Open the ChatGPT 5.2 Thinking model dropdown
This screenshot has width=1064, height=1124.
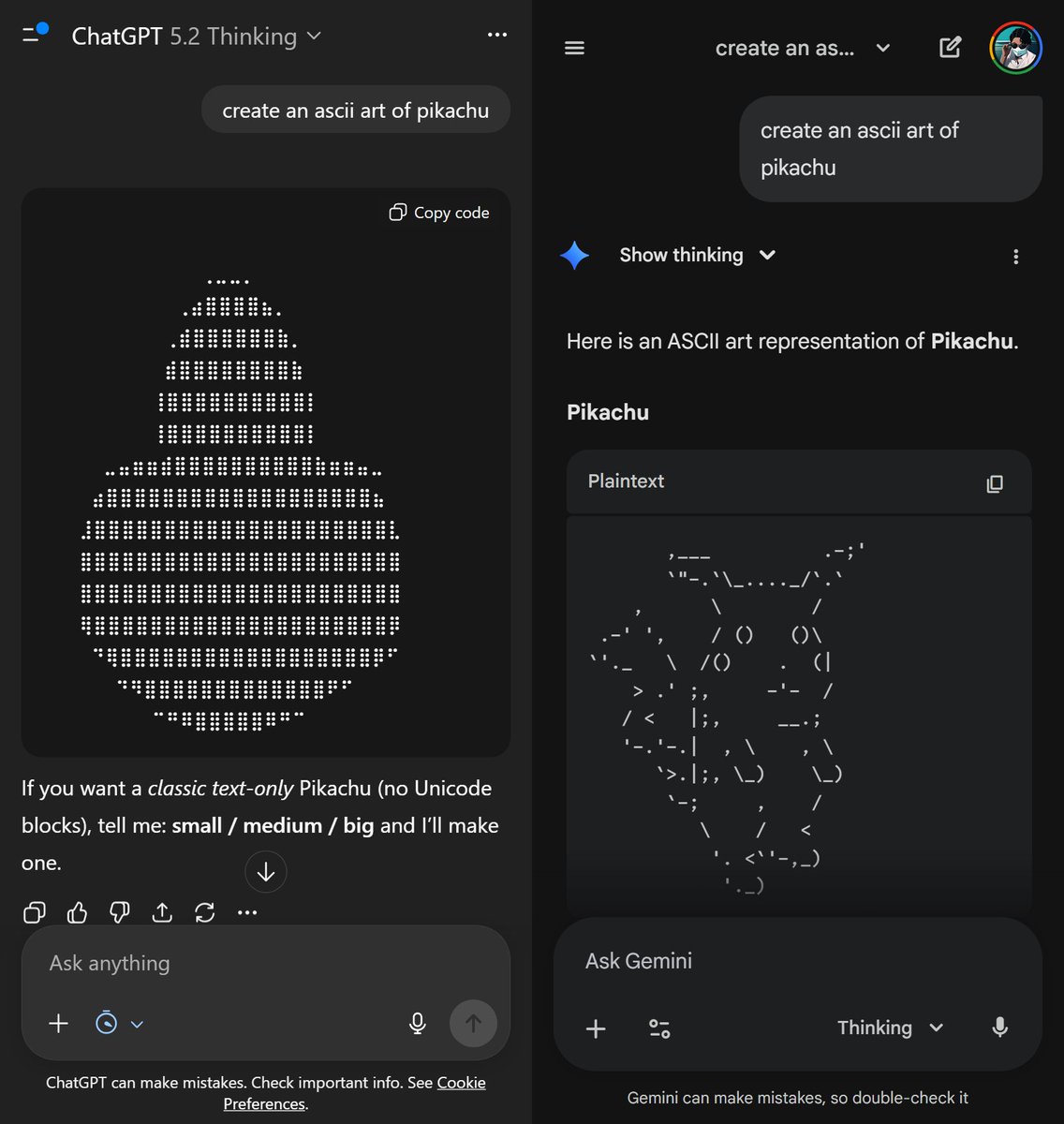197,36
